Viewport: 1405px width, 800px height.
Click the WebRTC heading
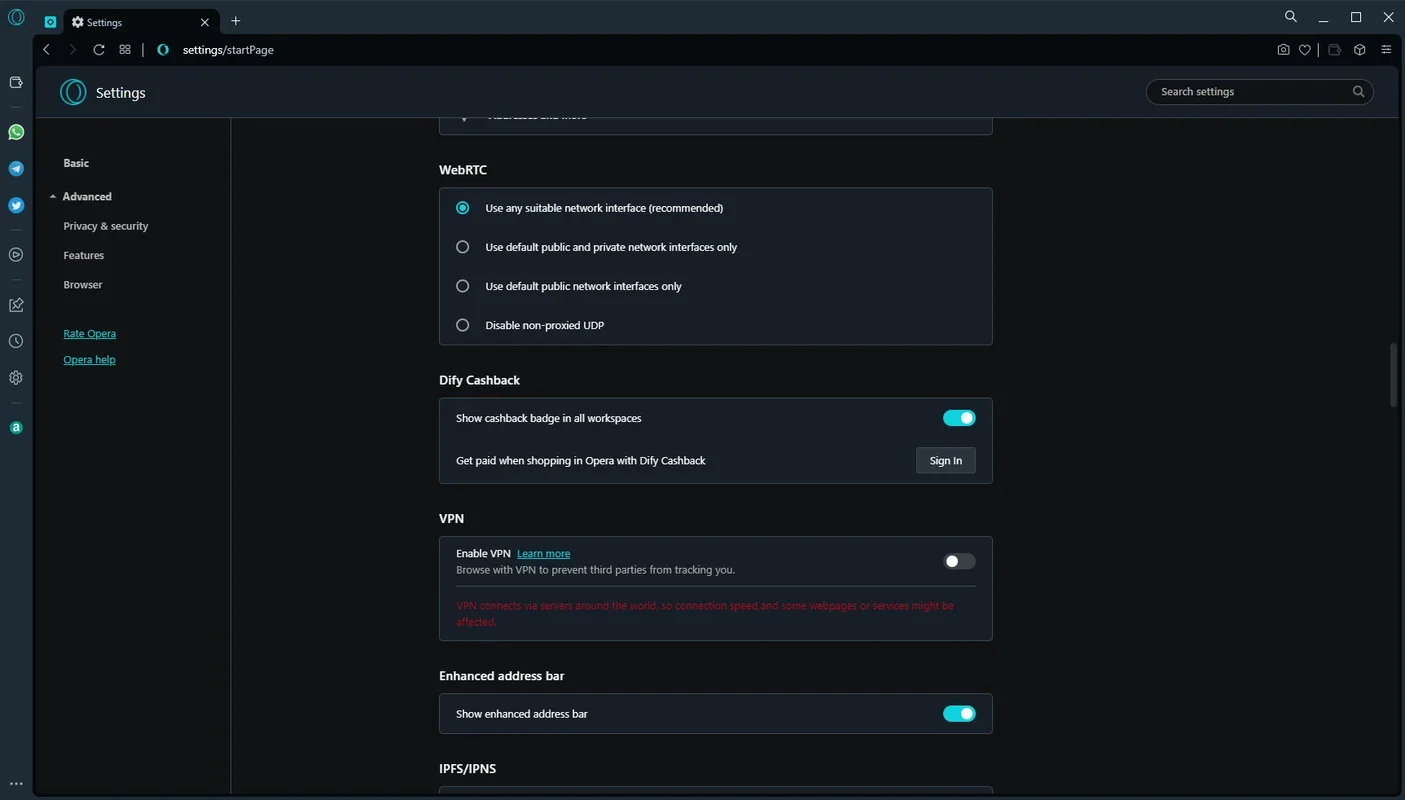463,170
